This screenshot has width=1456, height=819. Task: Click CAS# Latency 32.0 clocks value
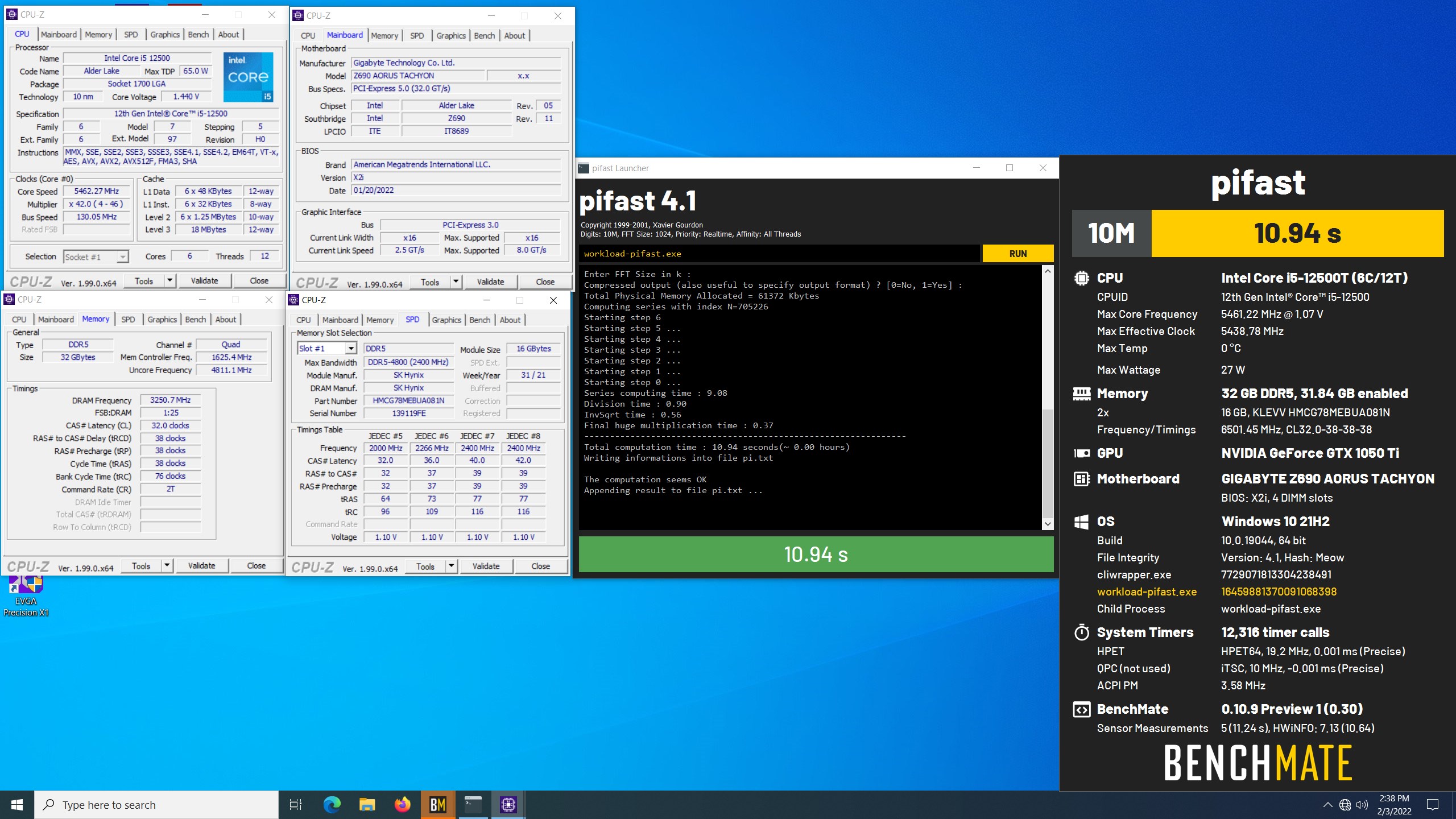[171, 426]
